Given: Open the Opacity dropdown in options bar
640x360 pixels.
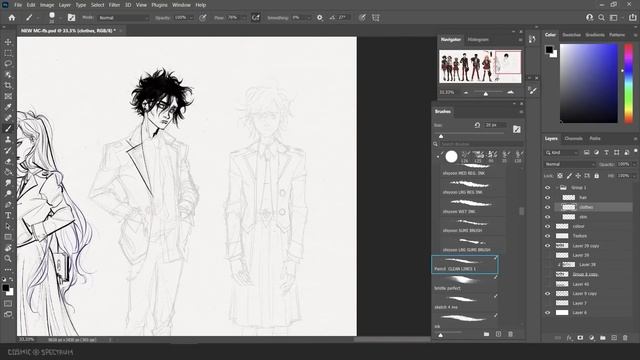Looking at the screenshot, I should pos(191,18).
